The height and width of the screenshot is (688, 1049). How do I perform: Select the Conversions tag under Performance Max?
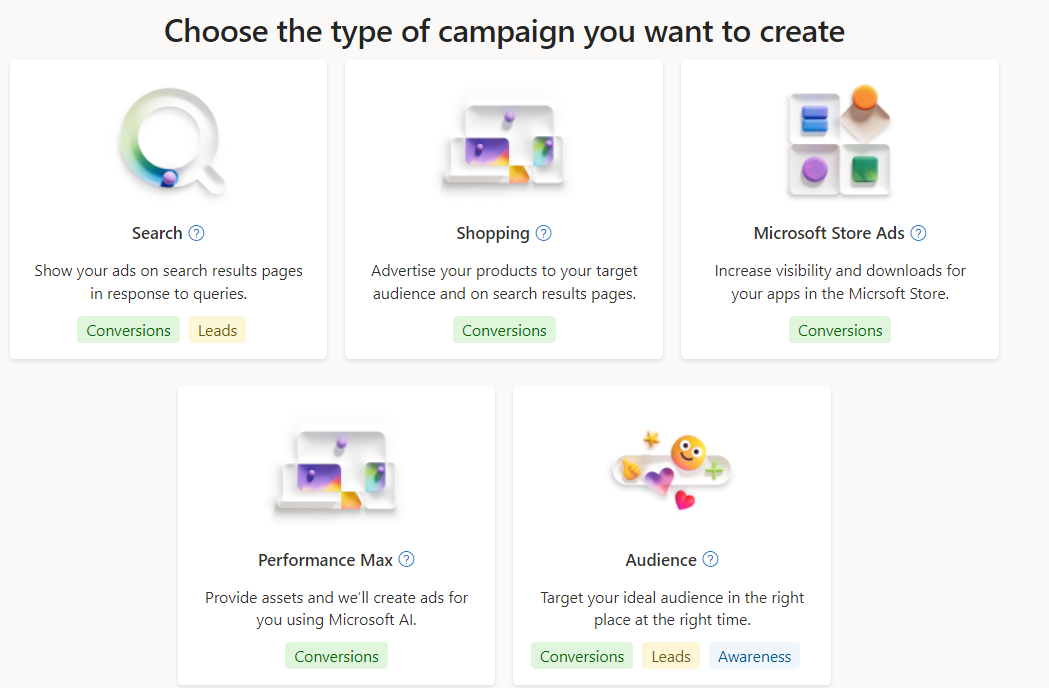point(337,656)
